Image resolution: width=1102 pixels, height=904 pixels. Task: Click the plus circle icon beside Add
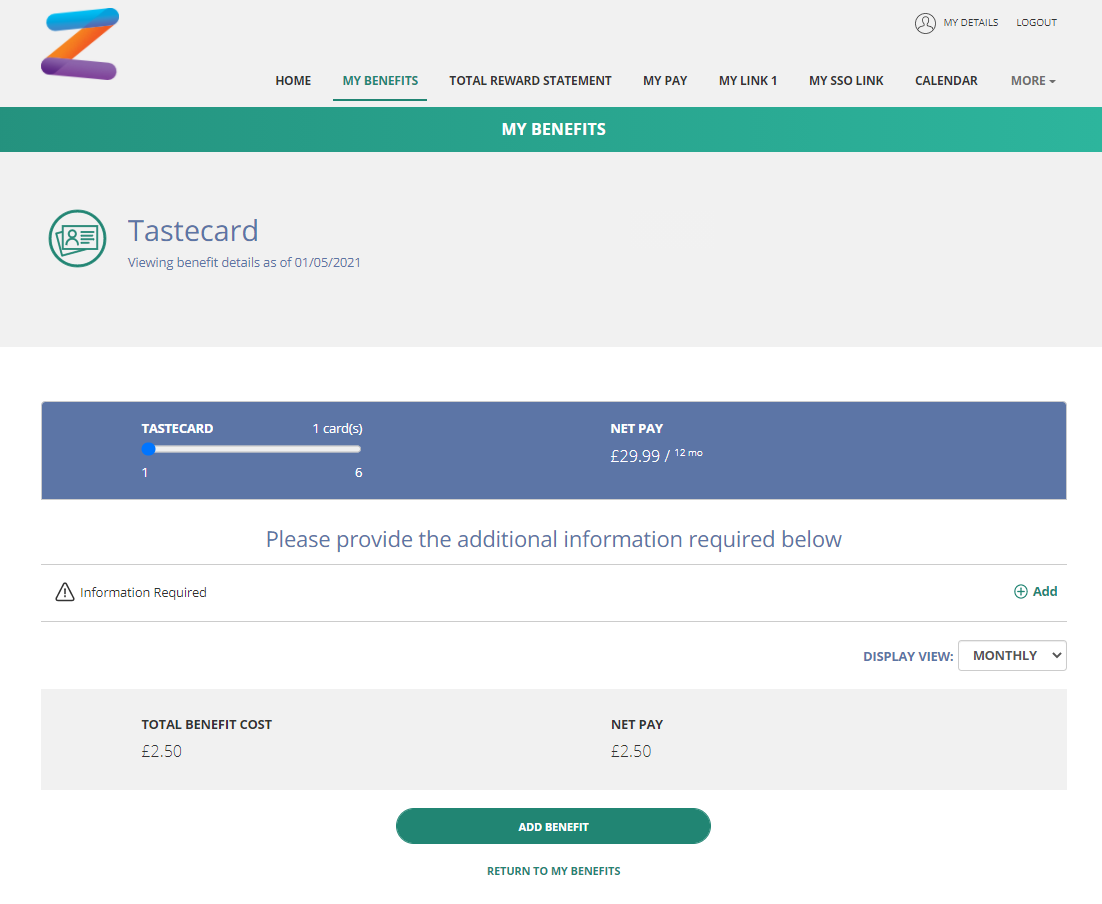tap(1020, 592)
